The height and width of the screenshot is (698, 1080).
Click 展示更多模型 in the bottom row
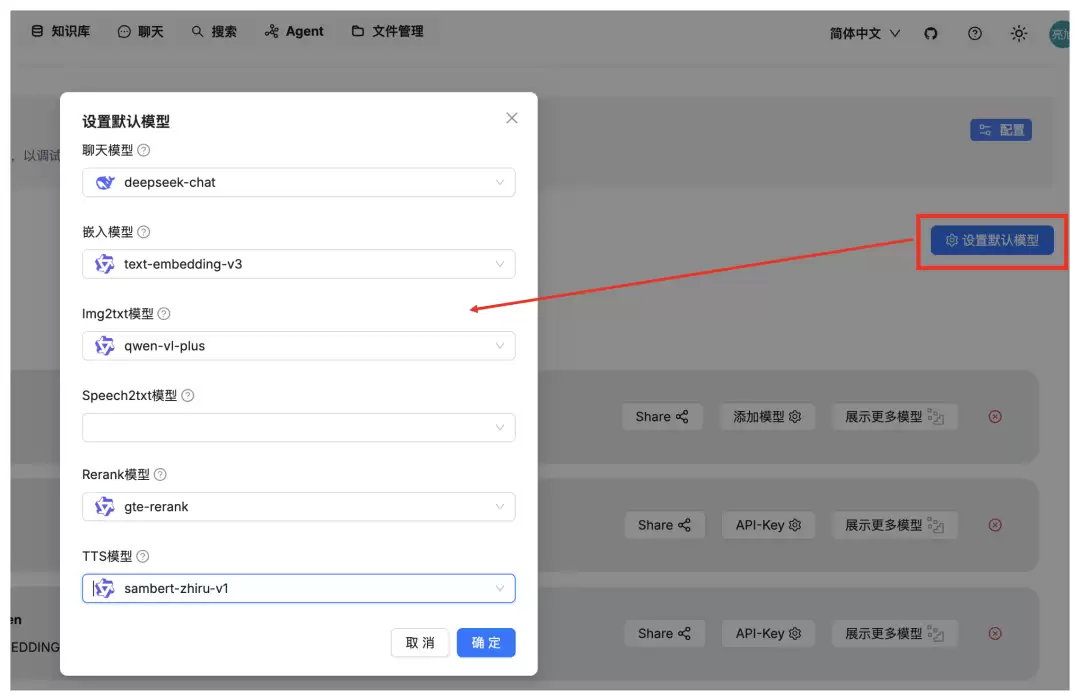[x=894, y=633]
